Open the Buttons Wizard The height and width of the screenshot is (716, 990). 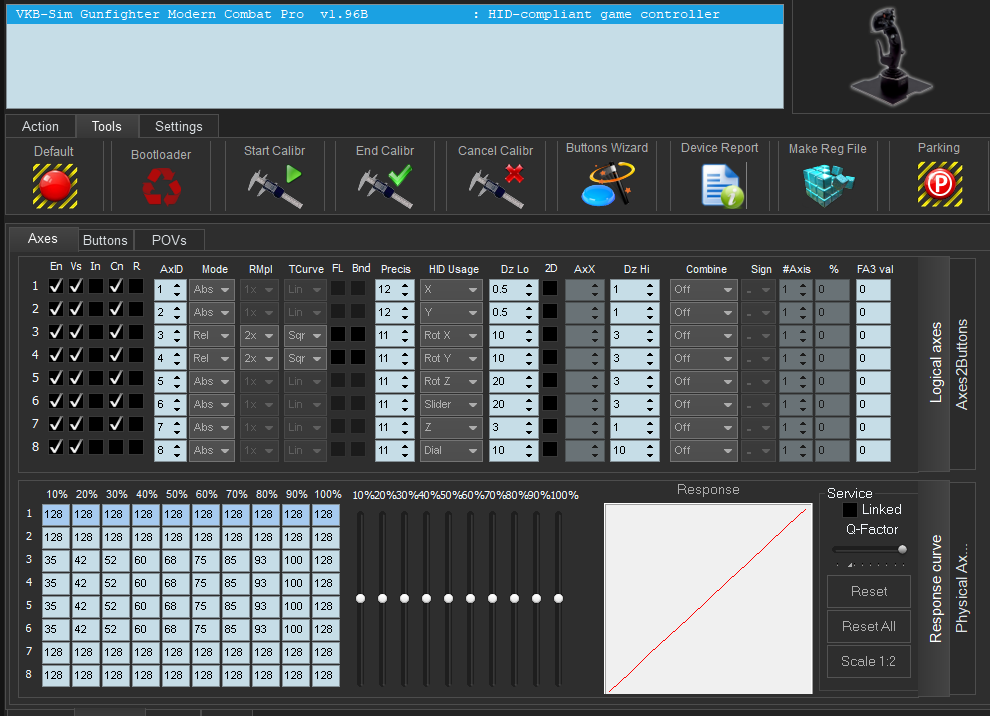(607, 184)
